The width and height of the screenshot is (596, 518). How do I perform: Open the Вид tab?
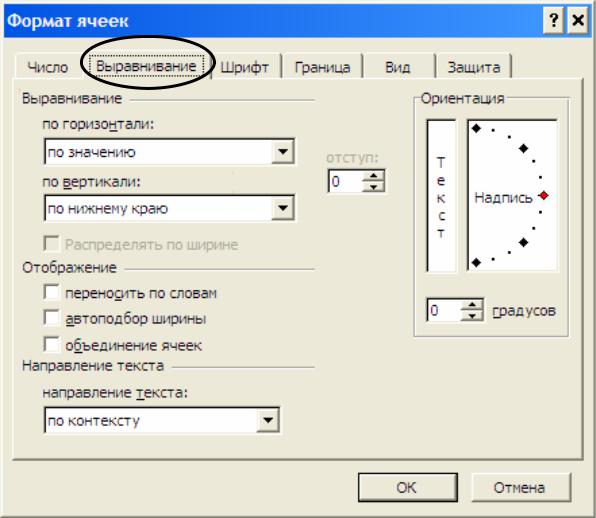(x=398, y=67)
